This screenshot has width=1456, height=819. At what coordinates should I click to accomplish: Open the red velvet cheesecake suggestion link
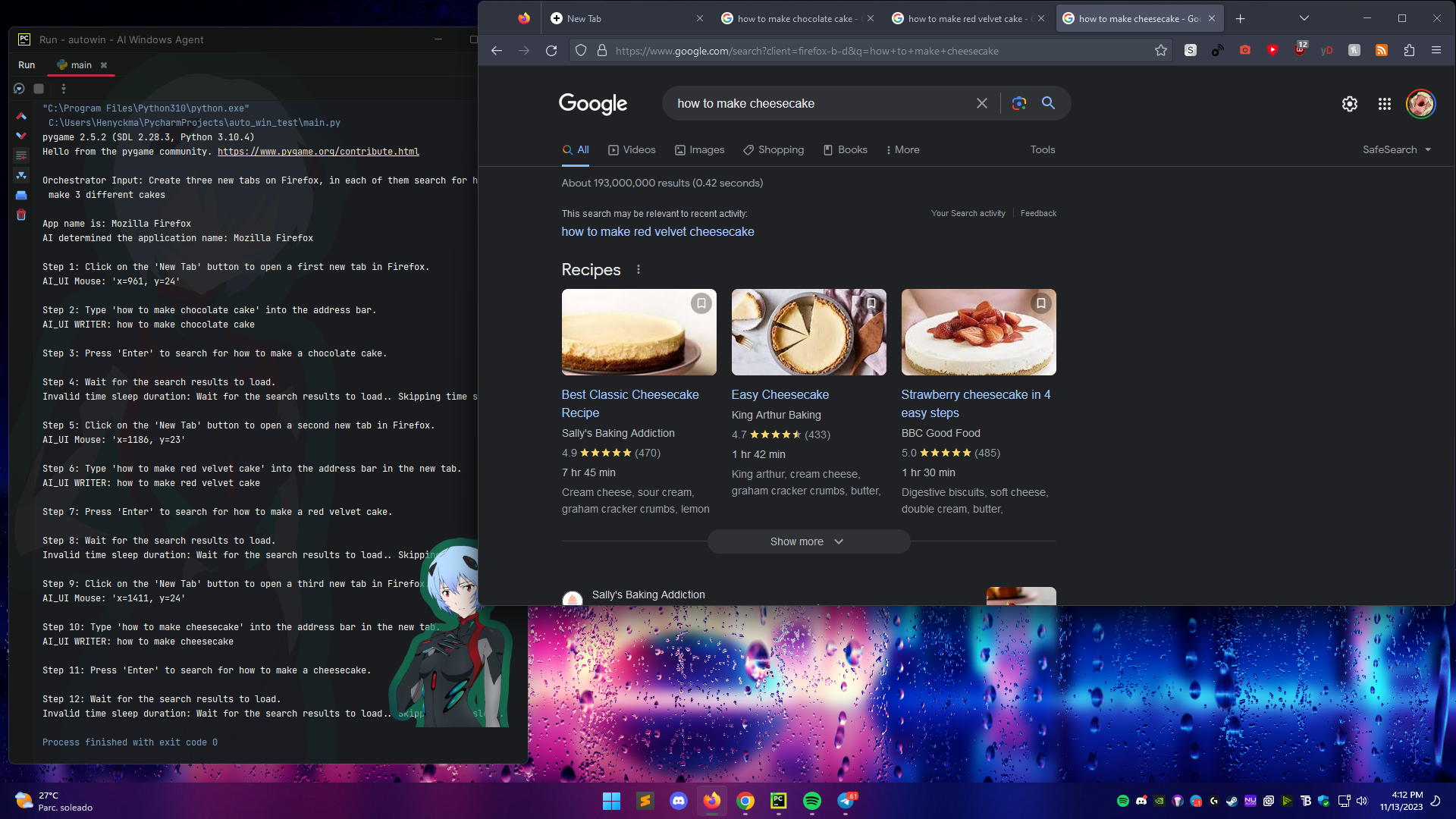657,231
